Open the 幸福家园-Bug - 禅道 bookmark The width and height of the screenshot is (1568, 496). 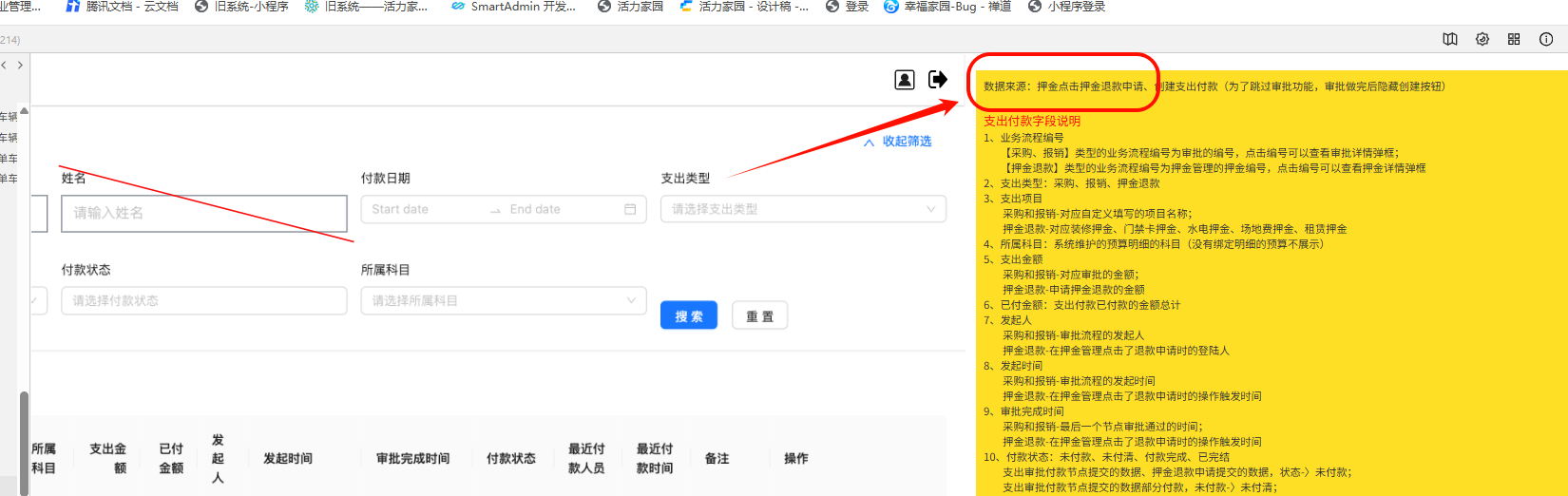[947, 7]
